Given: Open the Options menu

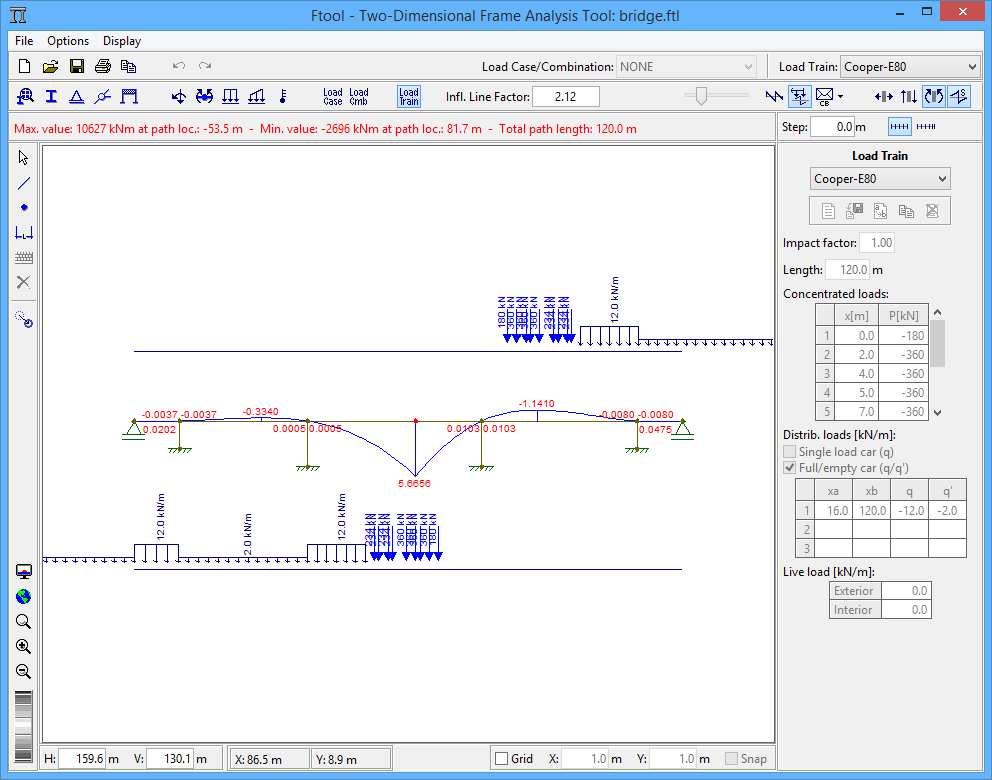Looking at the screenshot, I should pyautogui.click(x=68, y=41).
